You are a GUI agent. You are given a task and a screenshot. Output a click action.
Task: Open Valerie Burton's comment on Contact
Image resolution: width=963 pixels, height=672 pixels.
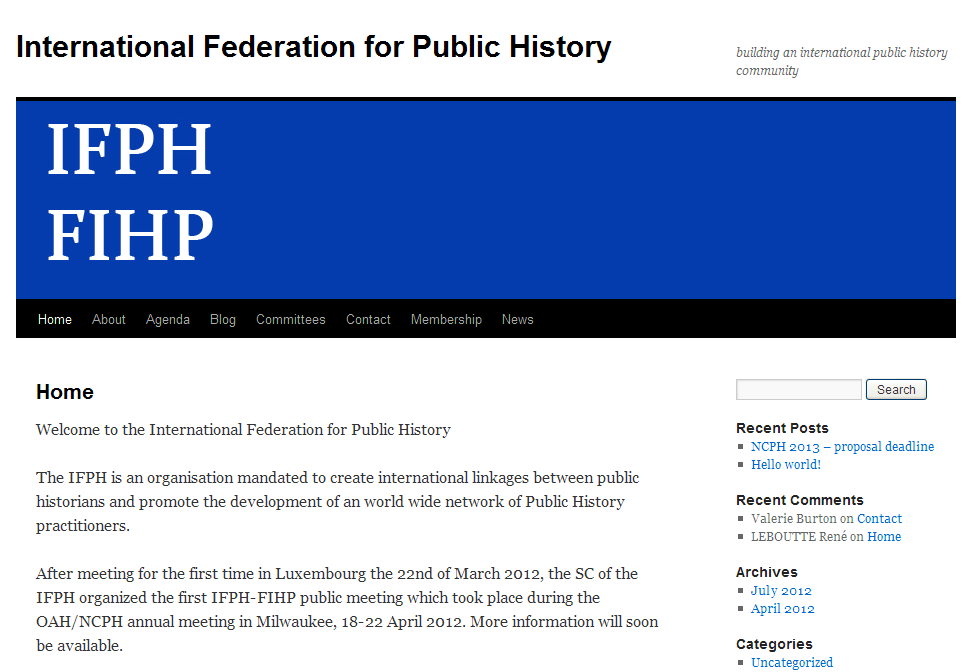[879, 518]
